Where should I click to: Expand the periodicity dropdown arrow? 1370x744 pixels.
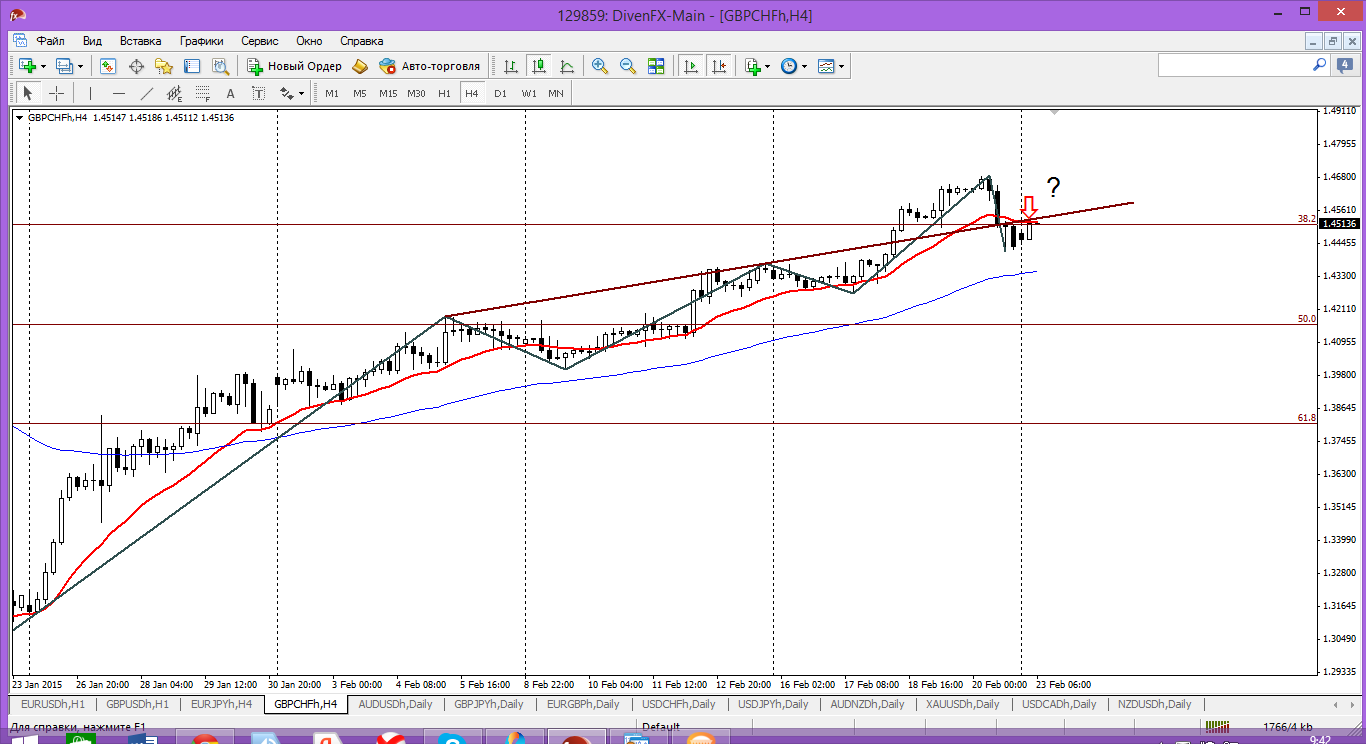coord(804,66)
